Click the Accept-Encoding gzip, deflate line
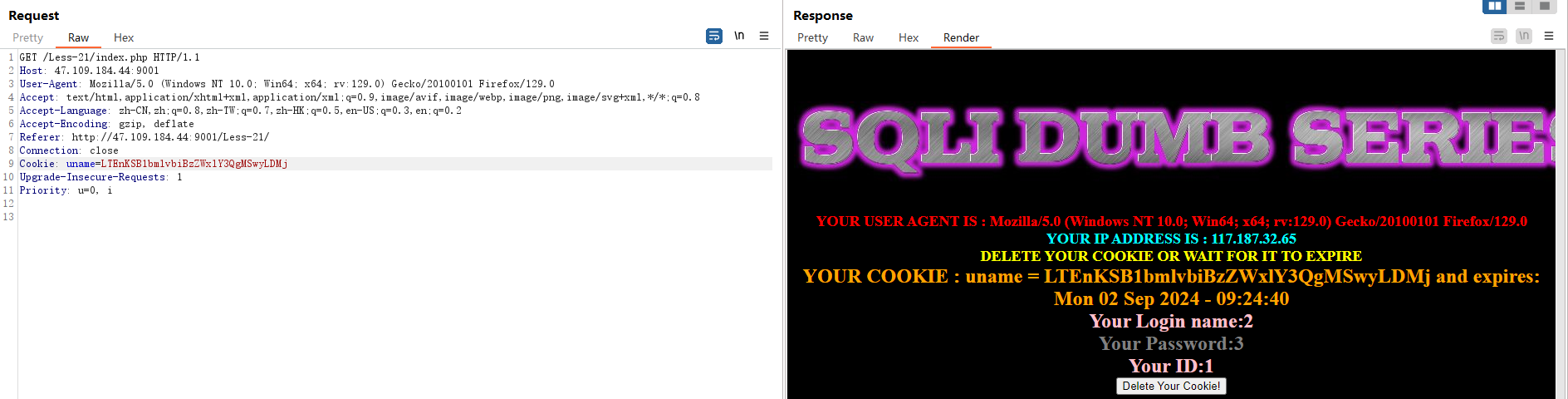 tap(107, 124)
